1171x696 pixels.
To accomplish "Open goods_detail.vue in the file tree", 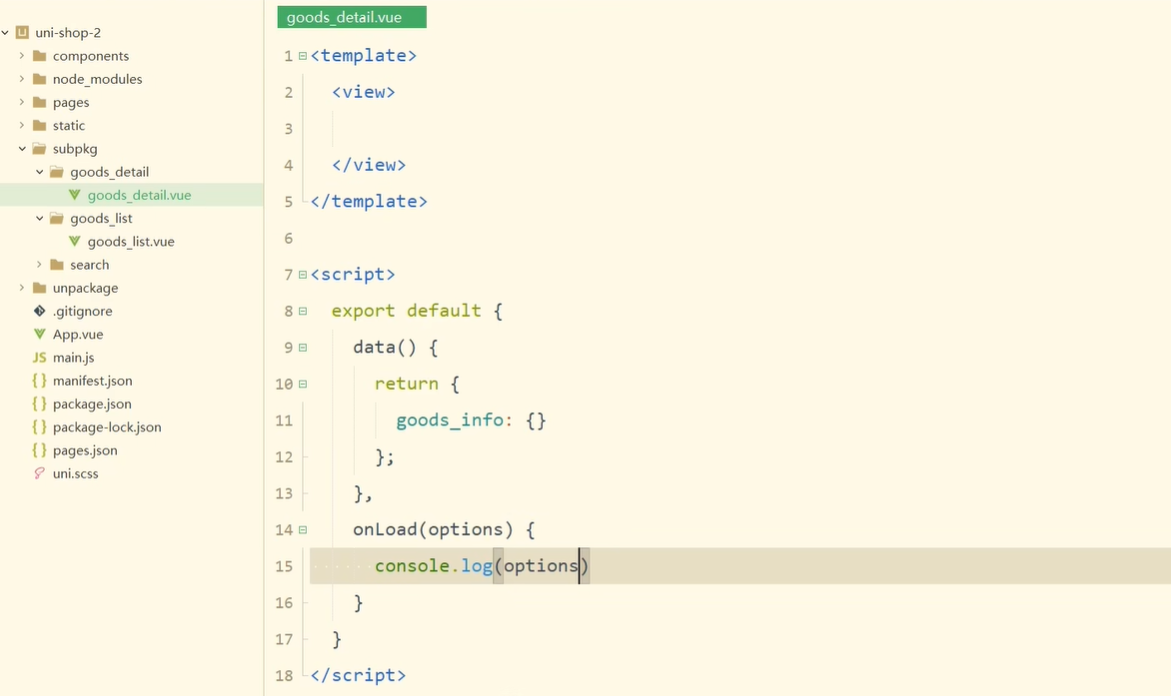I will [x=140, y=195].
